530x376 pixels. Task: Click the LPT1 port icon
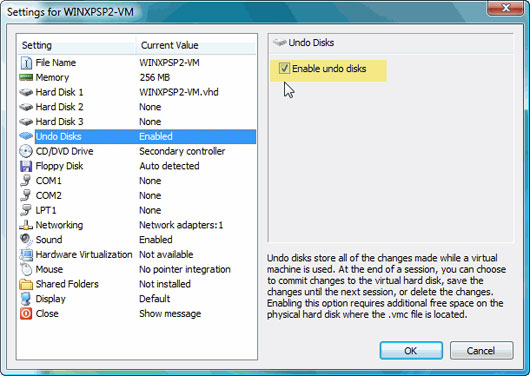point(26,210)
